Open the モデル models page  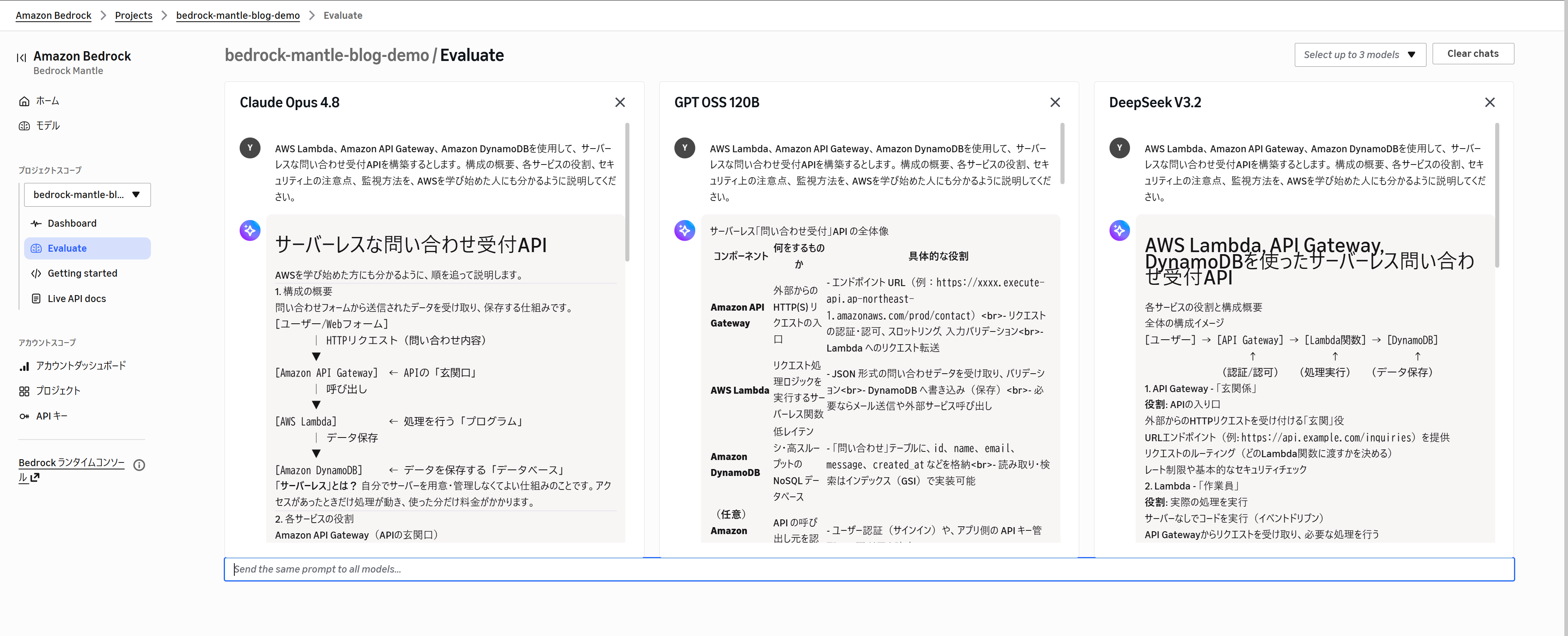point(47,126)
